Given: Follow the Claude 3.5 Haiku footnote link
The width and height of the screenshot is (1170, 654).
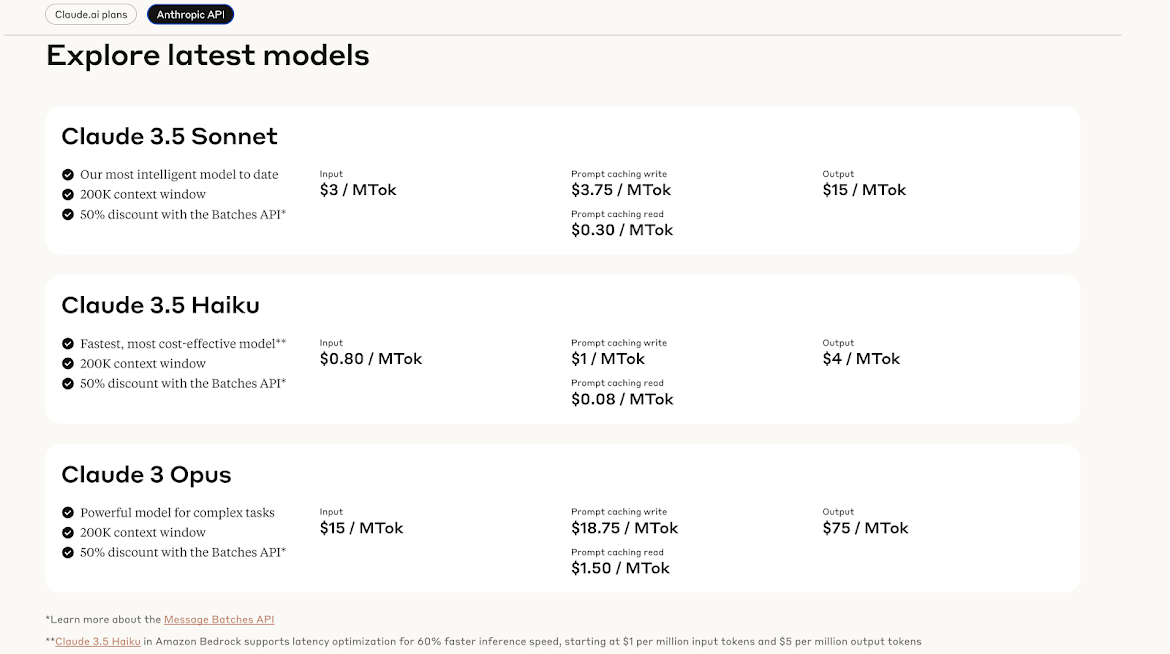Looking at the screenshot, I should [x=98, y=641].
